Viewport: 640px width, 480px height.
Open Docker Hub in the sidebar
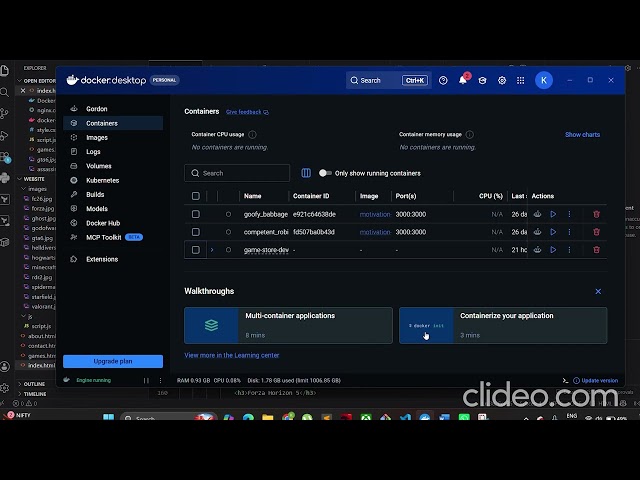(x=113, y=223)
